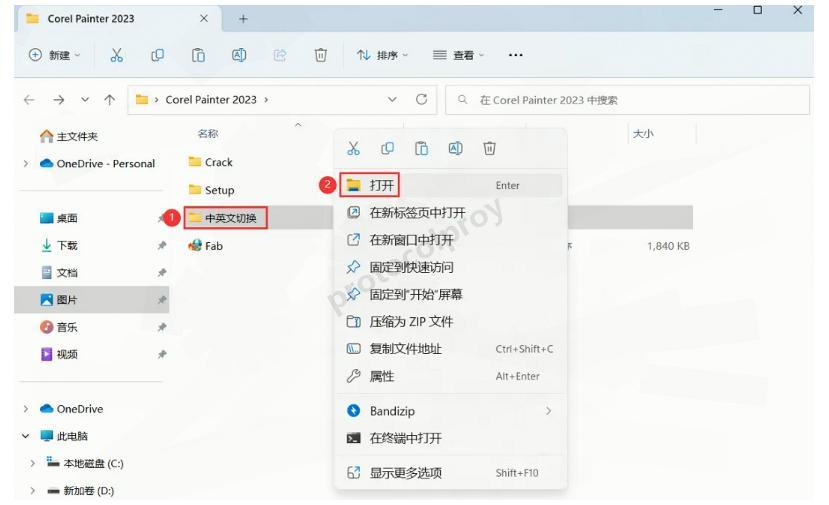This screenshot has width=829, height=505.
Task: Open 桌面 desktop in sidebar
Action: 59,218
